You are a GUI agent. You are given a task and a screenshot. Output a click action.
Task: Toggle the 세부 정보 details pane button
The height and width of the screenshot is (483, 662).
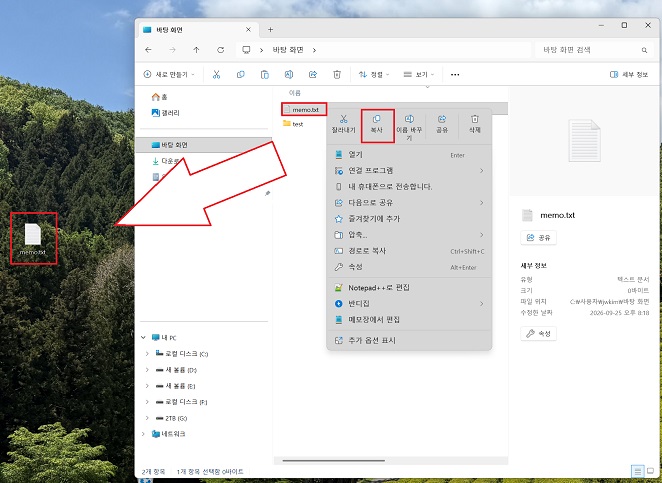629,74
